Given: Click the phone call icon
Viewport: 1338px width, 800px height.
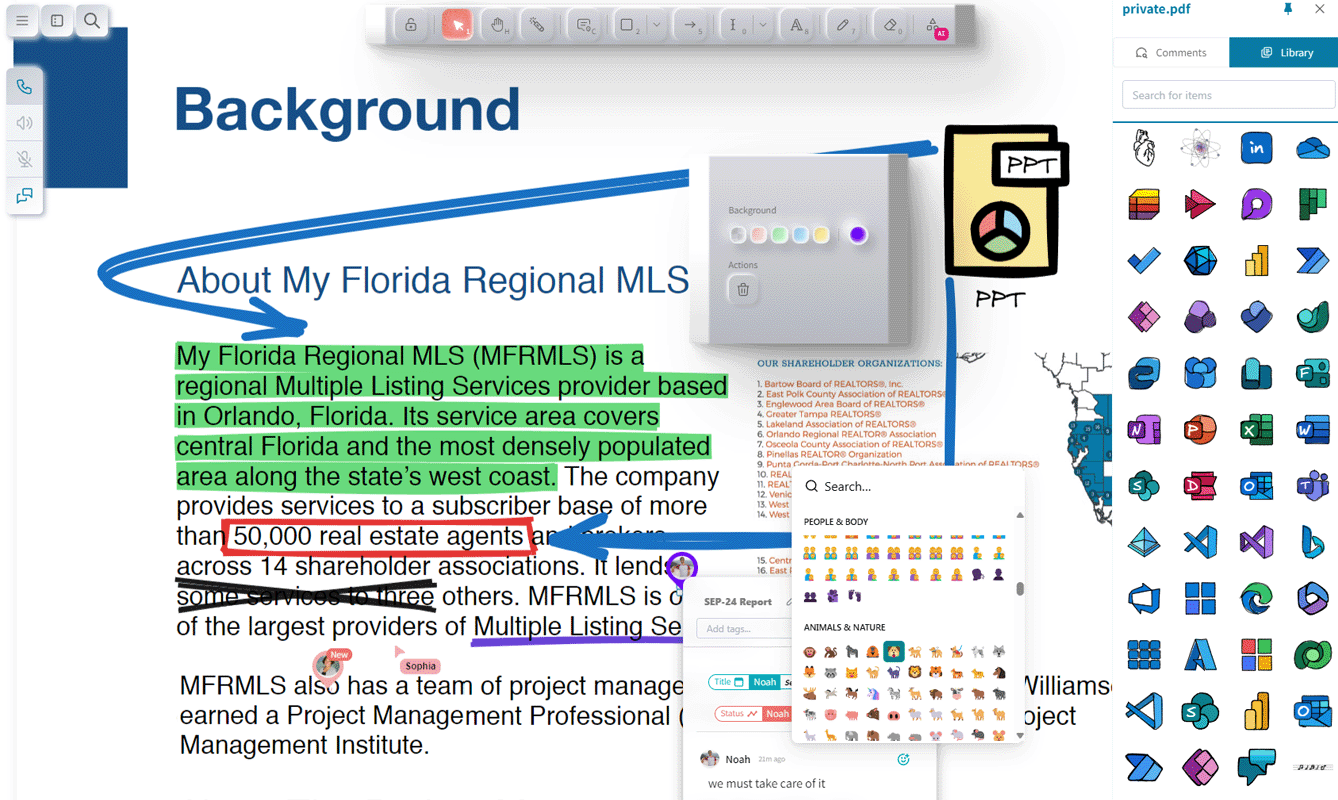Looking at the screenshot, I should click(x=25, y=87).
